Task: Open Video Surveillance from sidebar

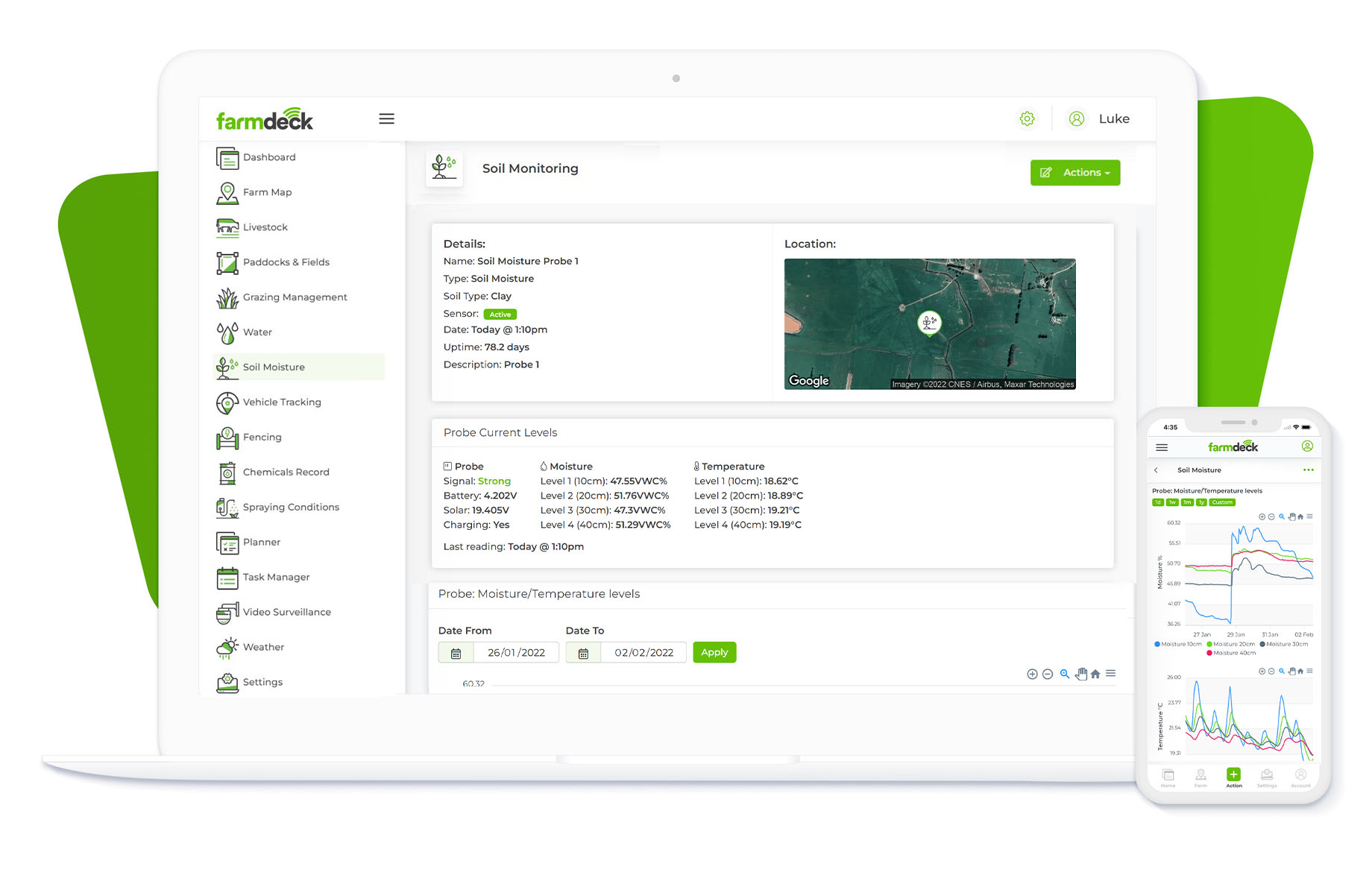Action: coord(286,613)
